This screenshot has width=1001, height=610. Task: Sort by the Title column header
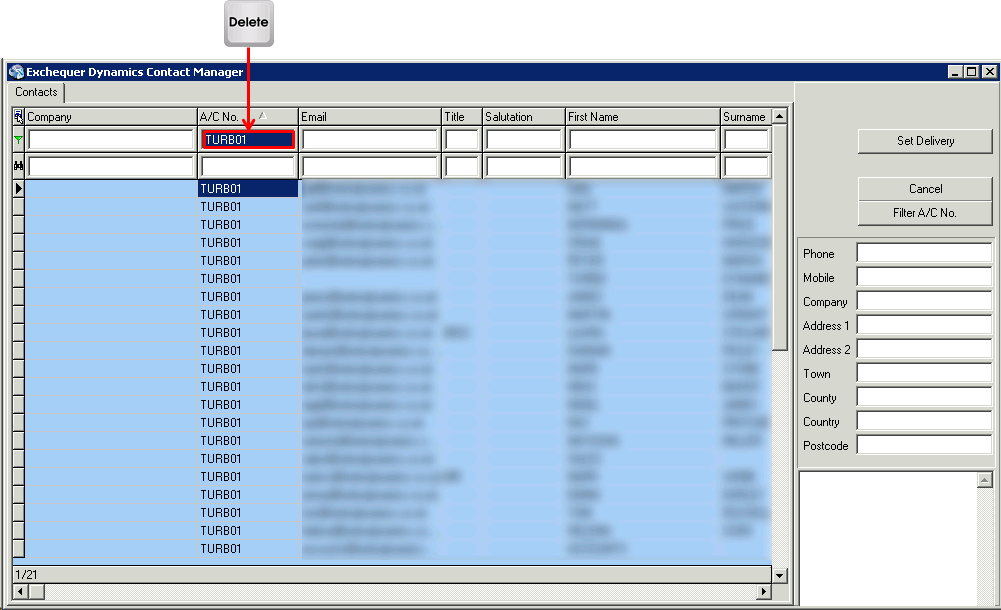click(462, 117)
